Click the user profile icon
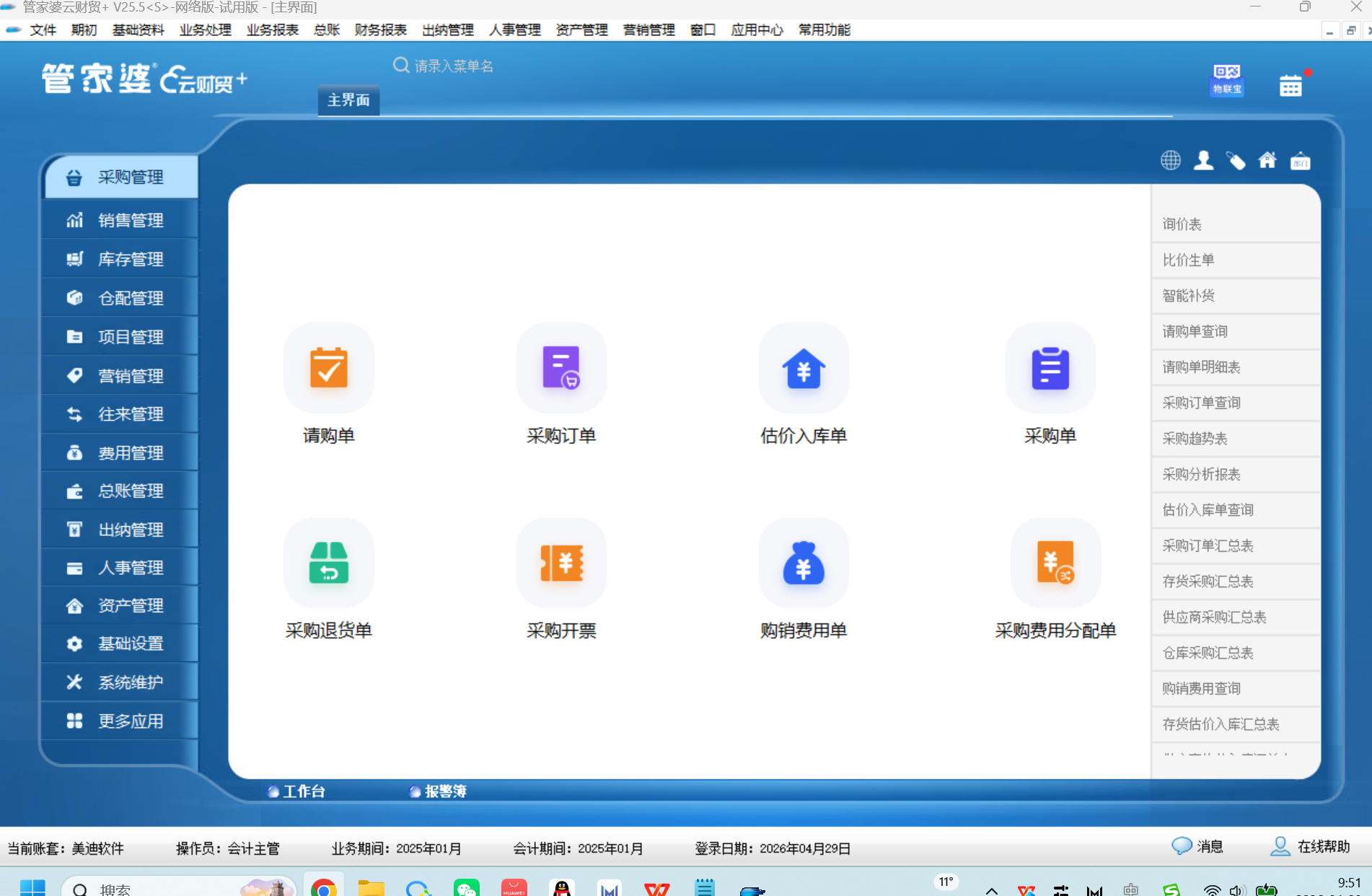The image size is (1372, 896). click(1203, 160)
